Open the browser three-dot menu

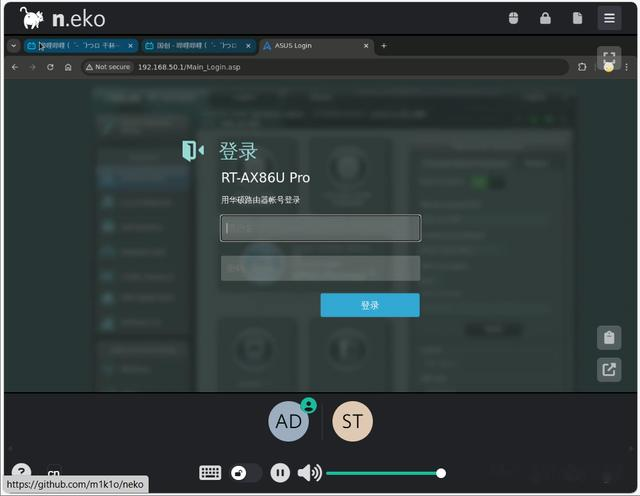(627, 67)
